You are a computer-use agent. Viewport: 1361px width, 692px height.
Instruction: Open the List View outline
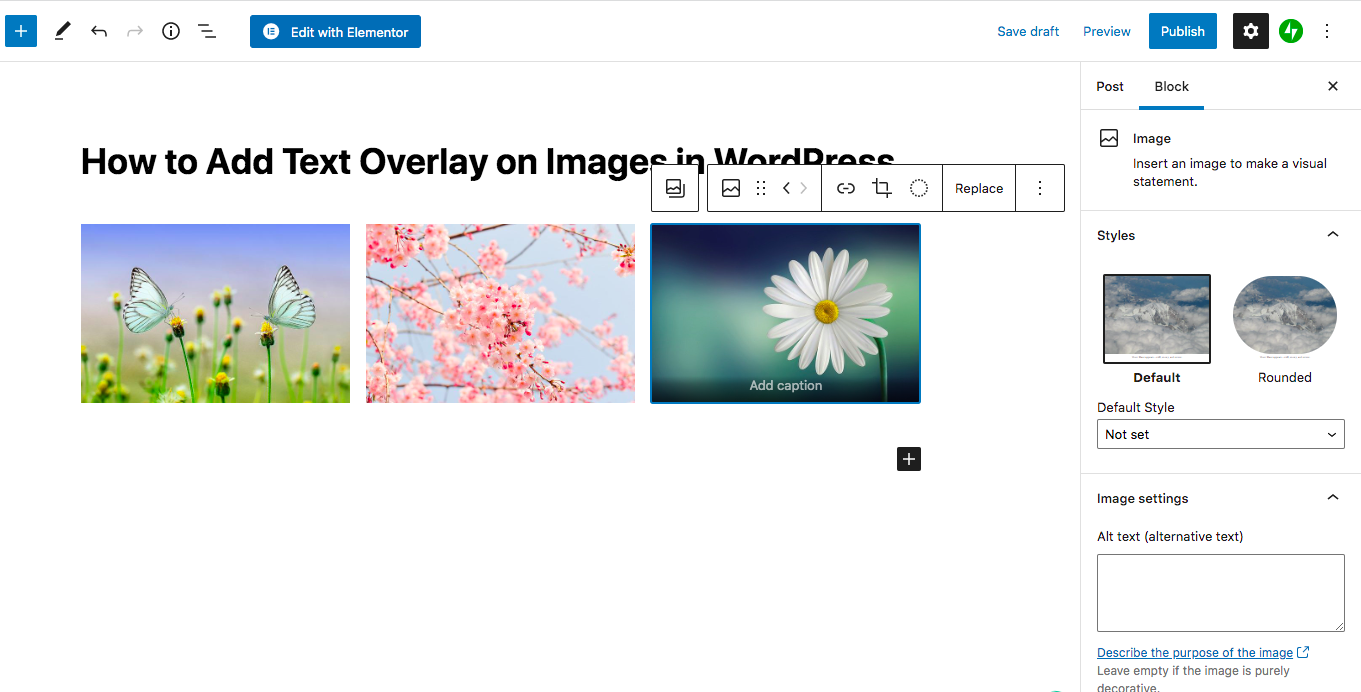coord(207,31)
